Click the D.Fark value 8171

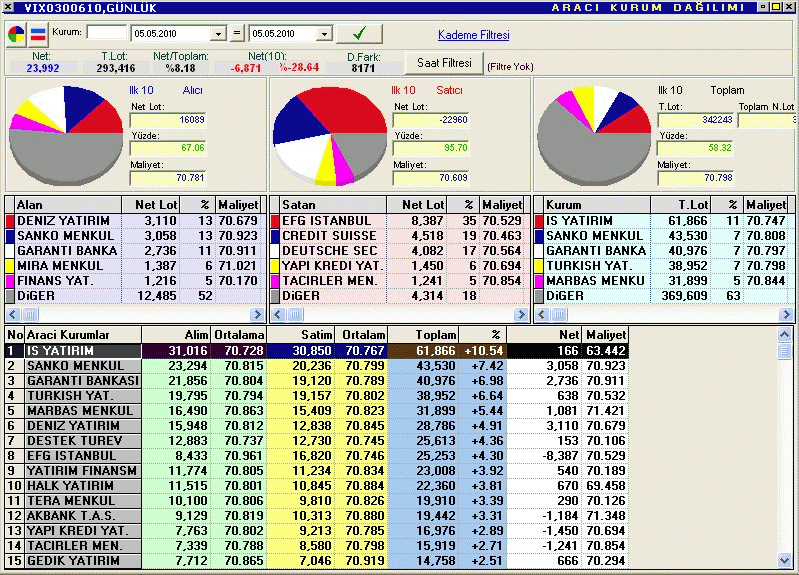click(x=363, y=68)
